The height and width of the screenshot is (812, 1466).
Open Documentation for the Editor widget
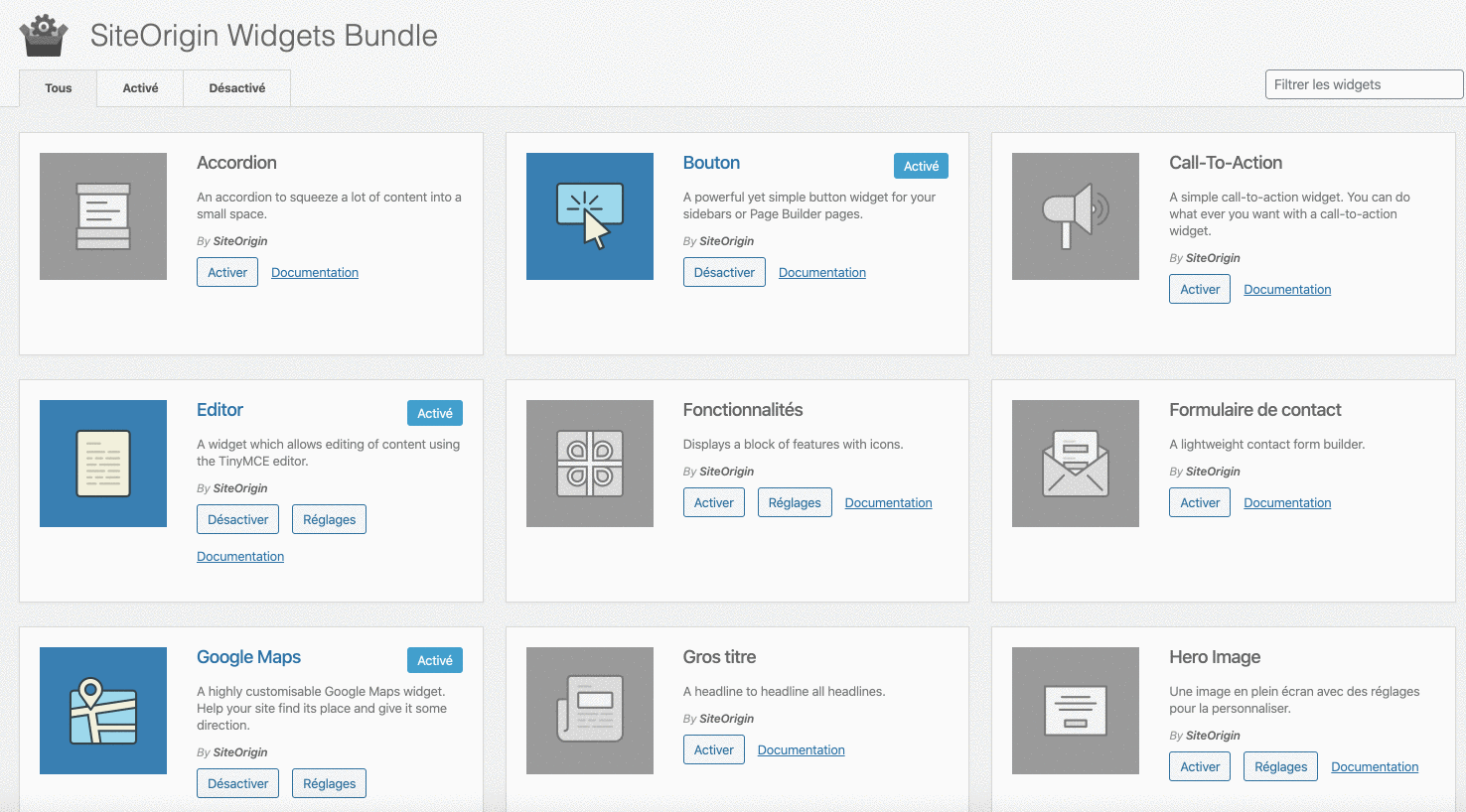[239, 556]
